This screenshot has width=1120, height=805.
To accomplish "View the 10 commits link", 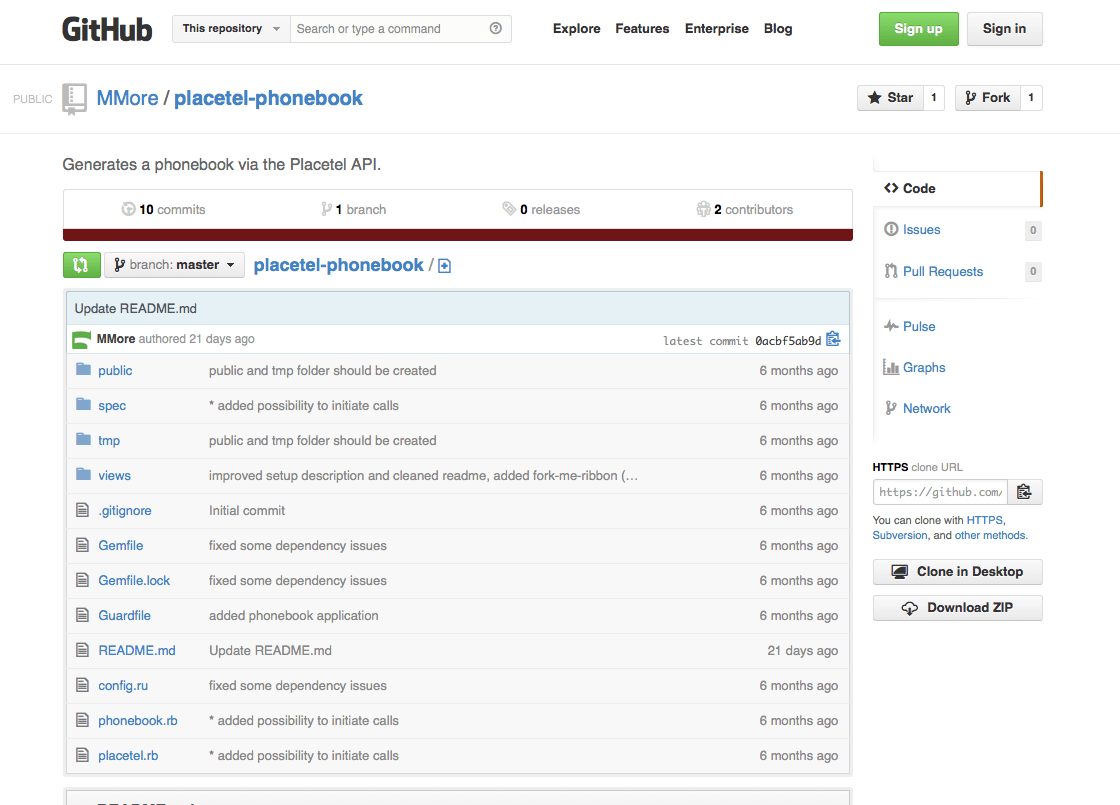I will 164,209.
